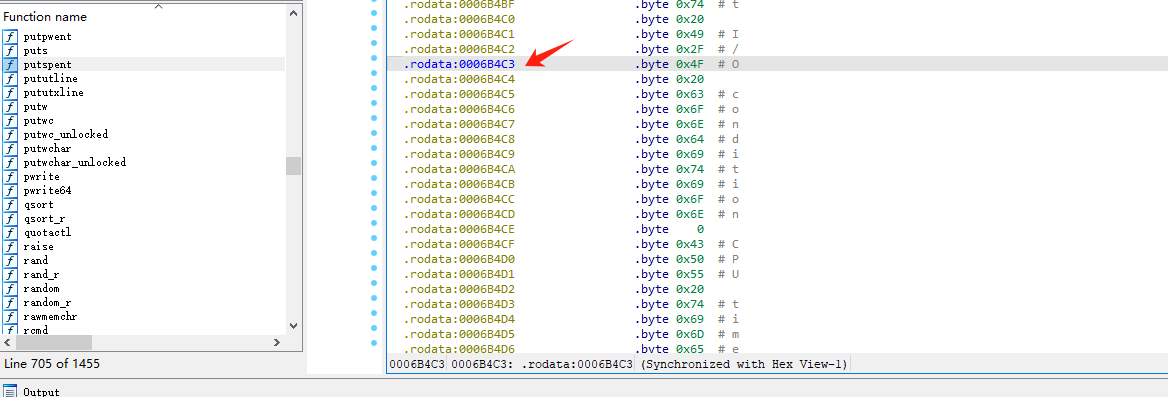Viewport: 1168px width, 397px height.
Task: Click the 0006B4C3 offset in status bar
Action: pyautogui.click(x=417, y=364)
